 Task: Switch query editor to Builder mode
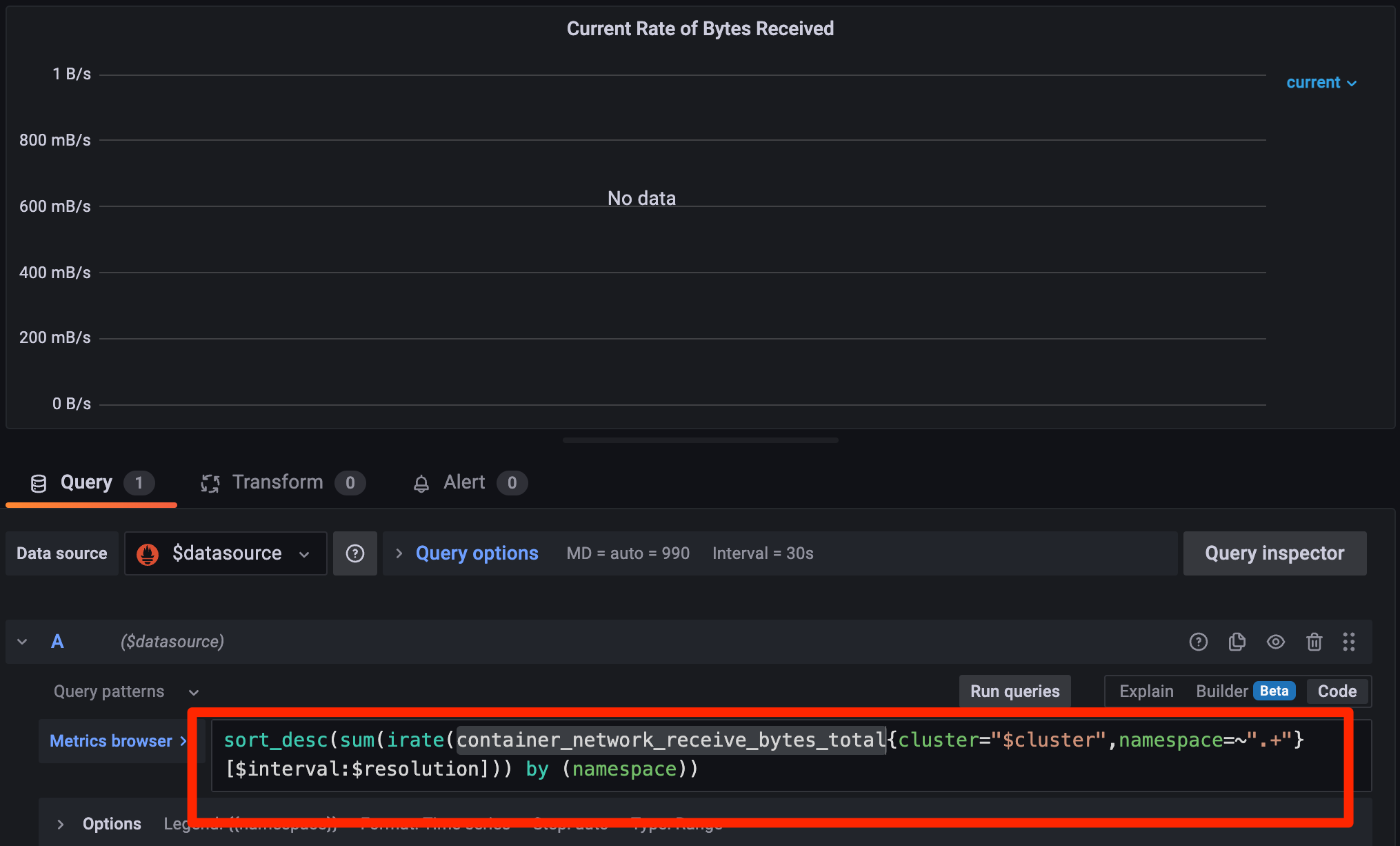1221,691
